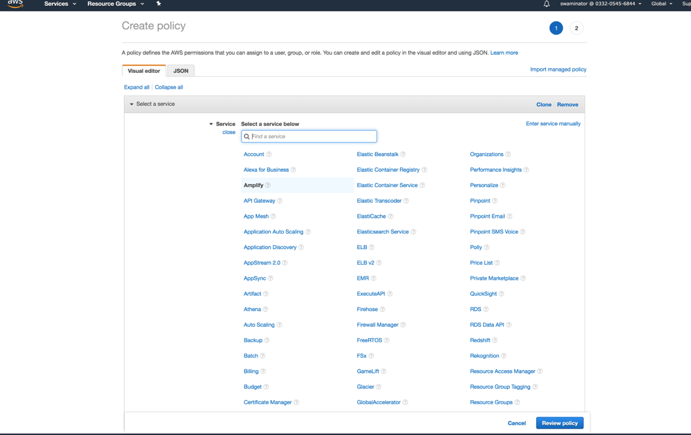Click help icon next to FSx
Image resolution: width=691 pixels, height=435 pixels.
[371, 356]
